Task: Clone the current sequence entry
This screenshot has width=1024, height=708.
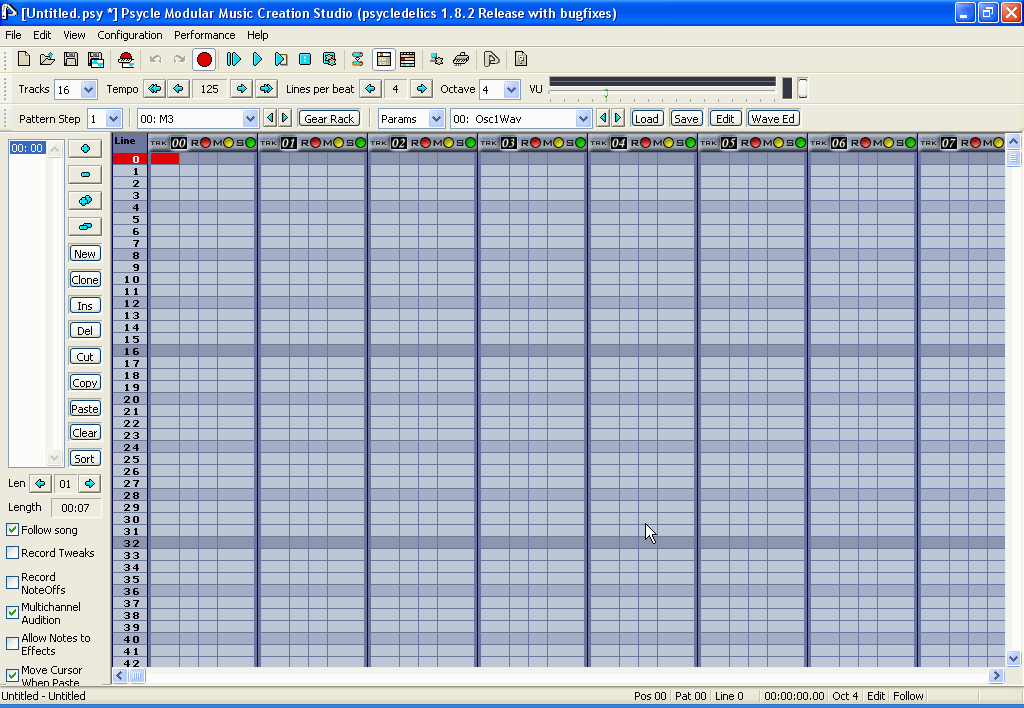Action: click(x=85, y=280)
